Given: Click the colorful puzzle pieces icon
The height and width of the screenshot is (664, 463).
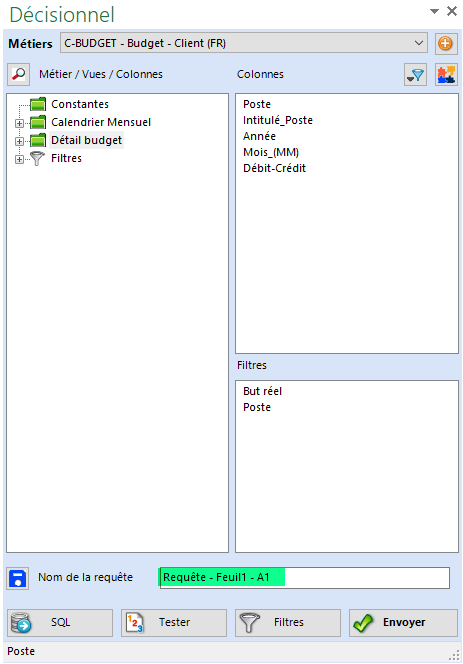Looking at the screenshot, I should (446, 75).
